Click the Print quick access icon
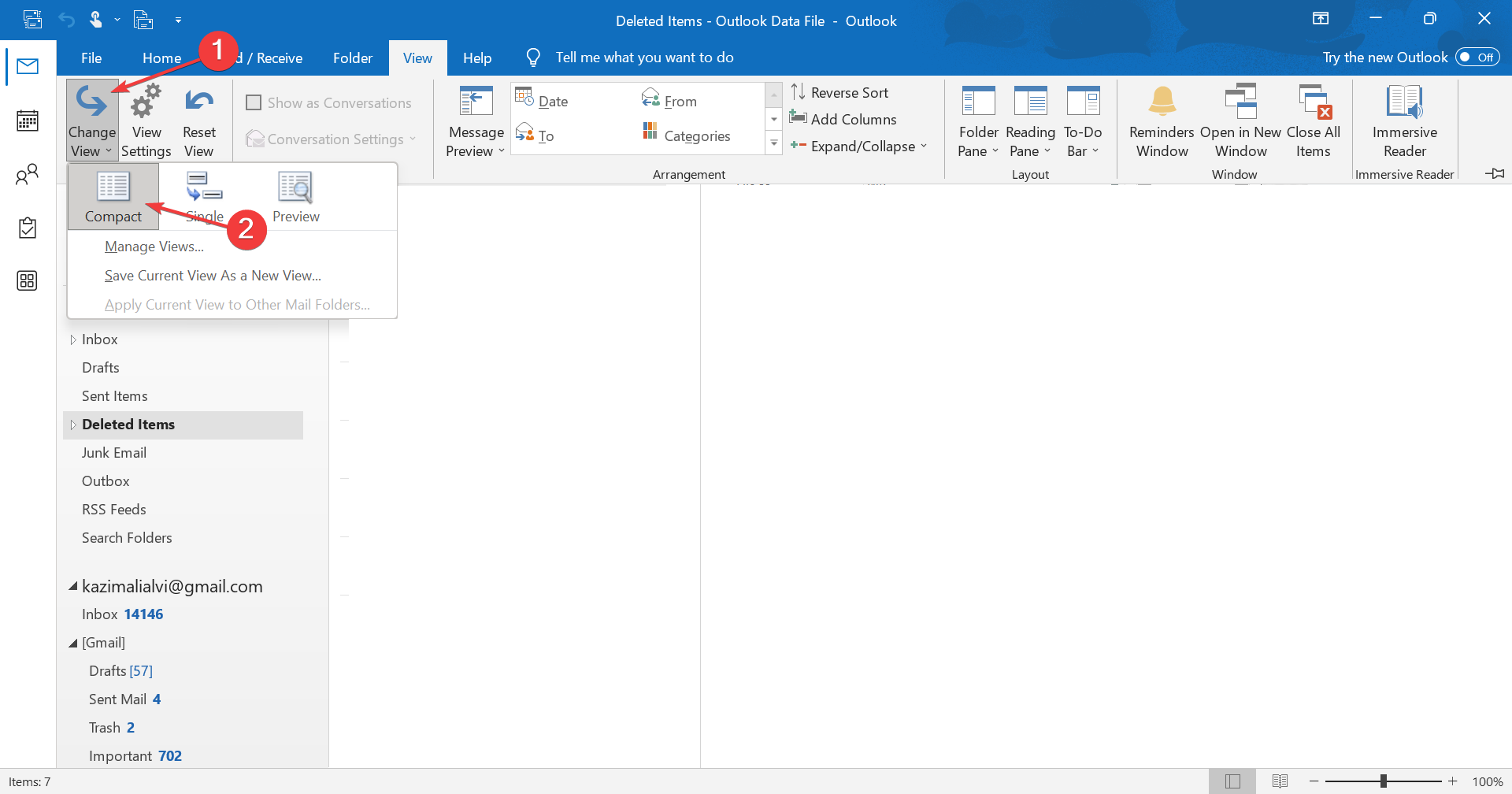Screen dimensions: 1512x794 pyautogui.click(x=143, y=20)
